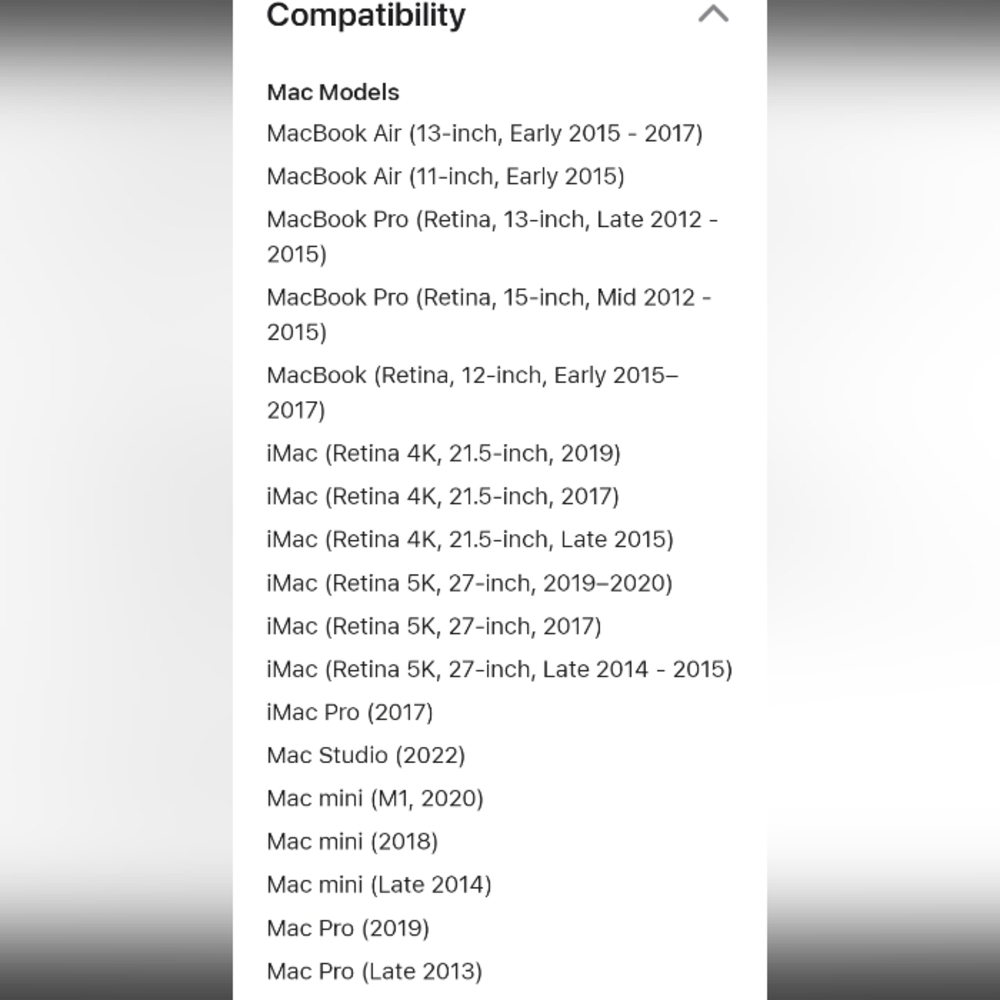Click MacBook Pro Retina 13-inch Late 2012 entry
This screenshot has height=1000, width=1000.
pyautogui.click(x=492, y=237)
